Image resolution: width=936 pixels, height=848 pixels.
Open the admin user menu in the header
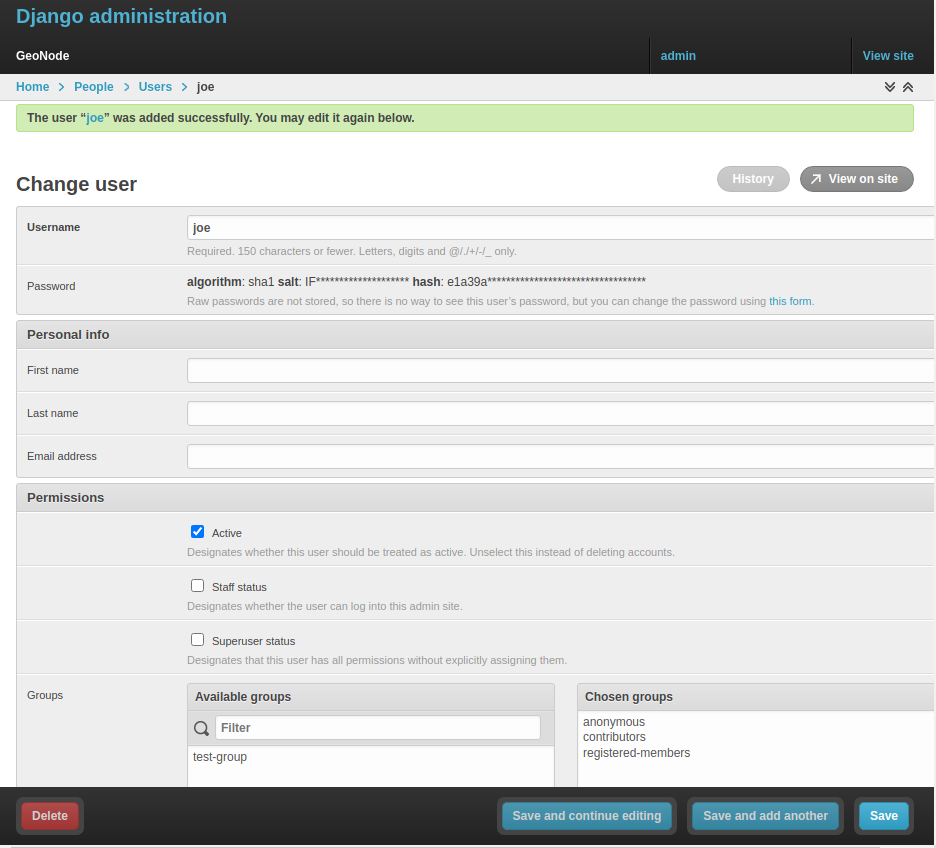[x=678, y=55]
